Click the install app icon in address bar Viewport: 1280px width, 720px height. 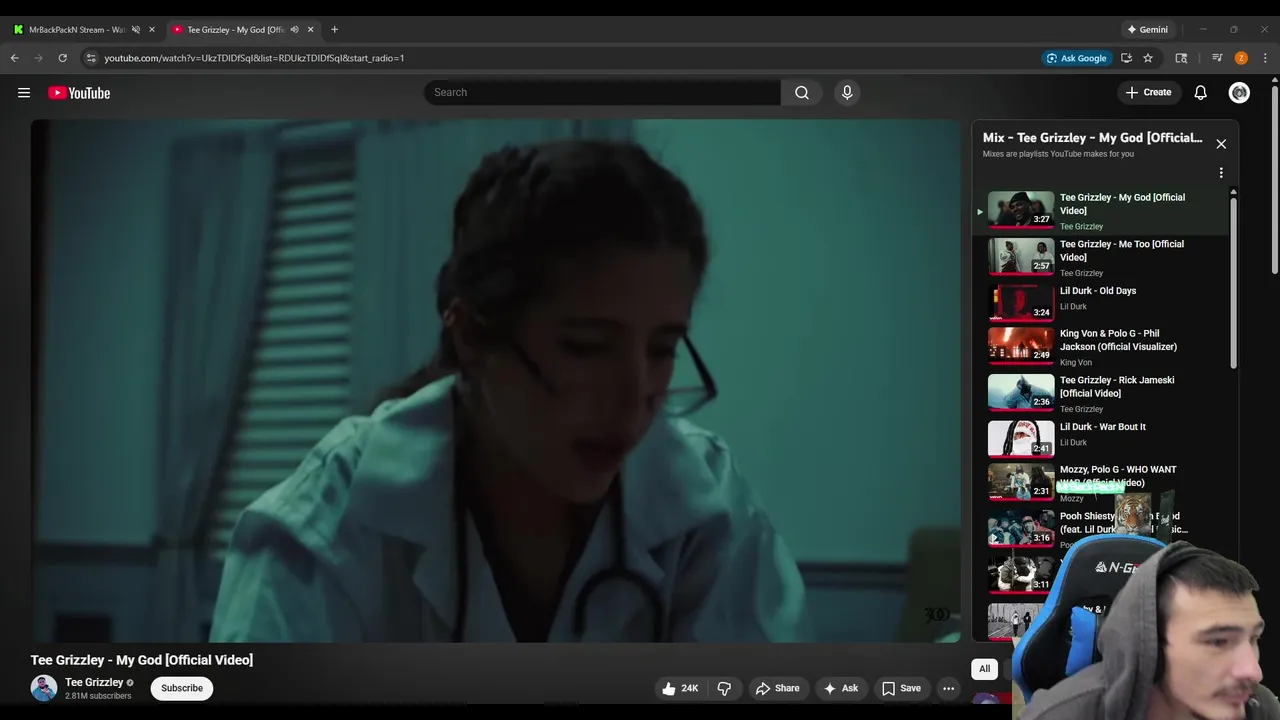(x=1126, y=58)
